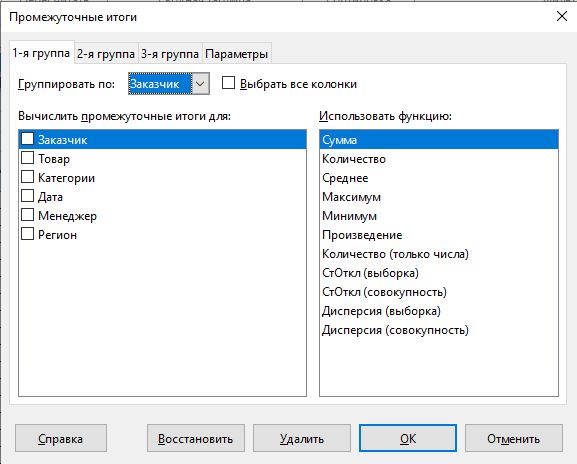Check the Заказчик column checkbox
577x464 pixels.
click(28, 139)
